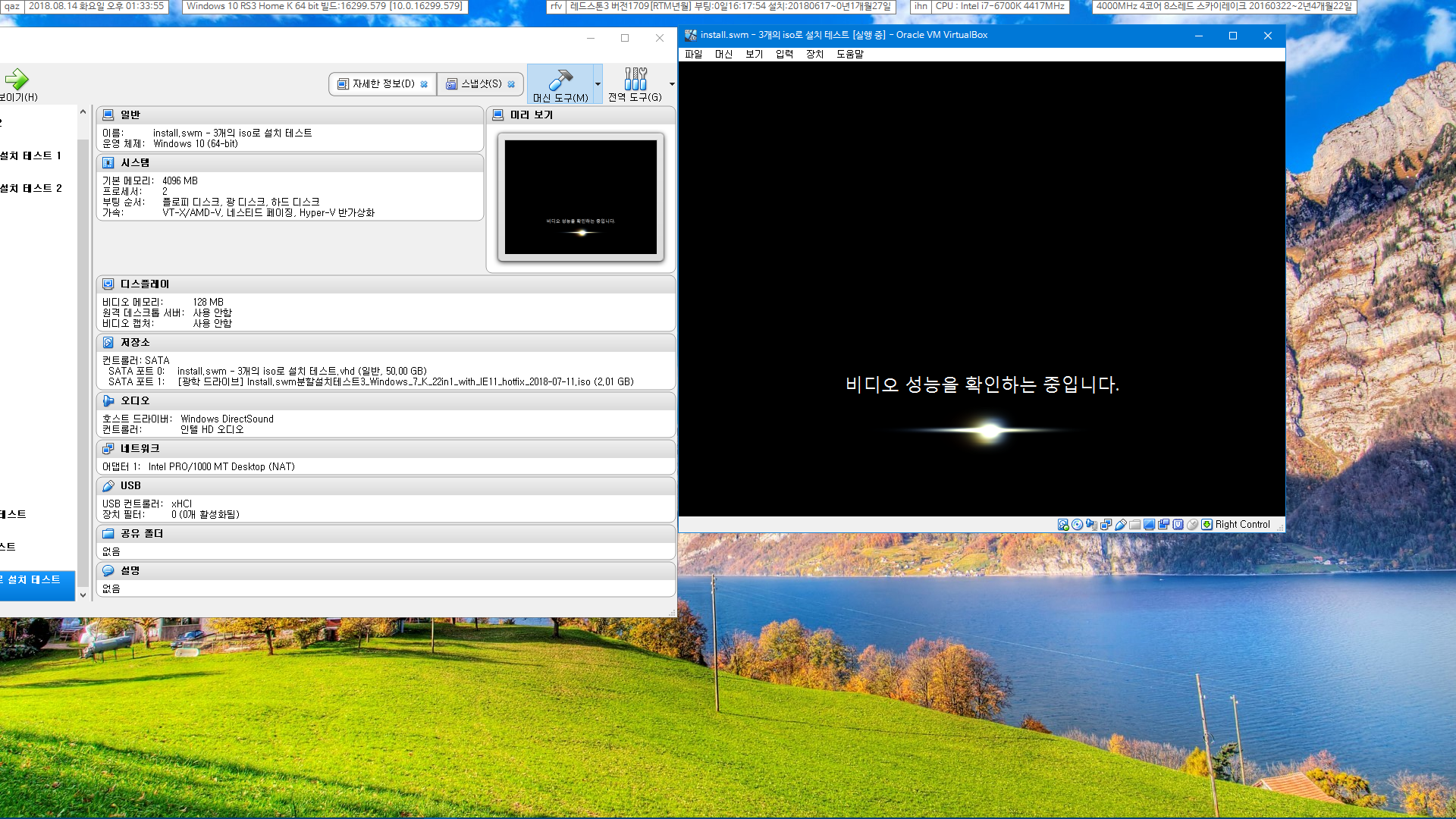
Task: Click the VM preview thumbnail
Action: [x=581, y=197]
